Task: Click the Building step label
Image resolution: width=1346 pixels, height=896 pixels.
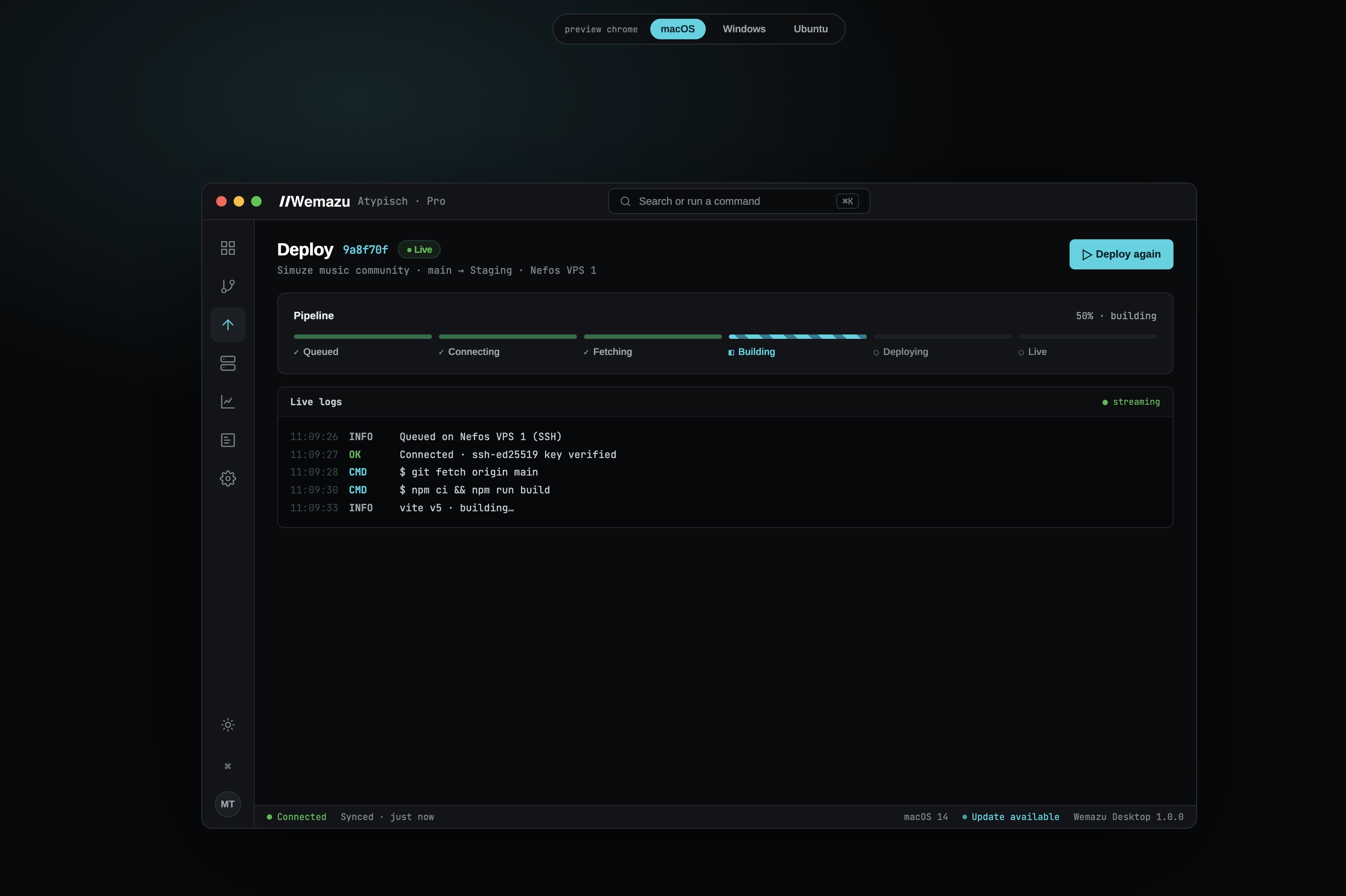Action: click(x=752, y=352)
